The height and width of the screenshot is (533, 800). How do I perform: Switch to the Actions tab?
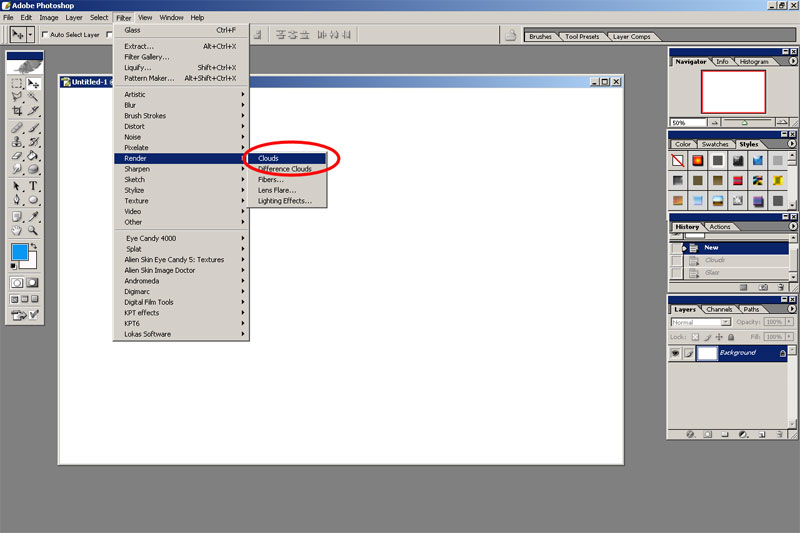tap(719, 226)
